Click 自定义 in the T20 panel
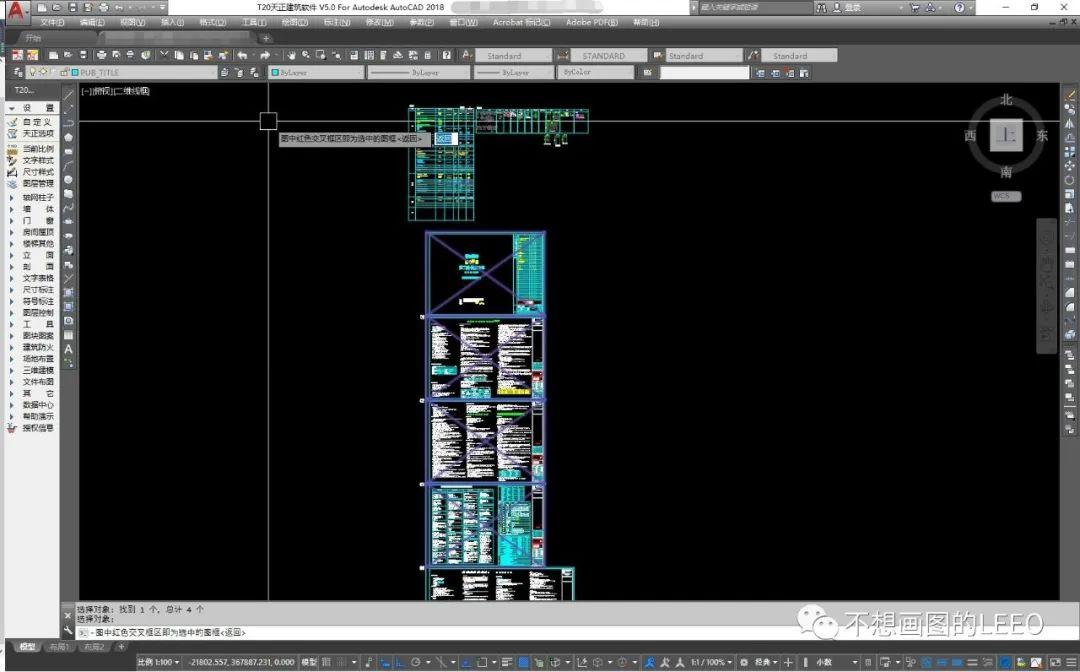The image size is (1080, 672). coord(37,122)
